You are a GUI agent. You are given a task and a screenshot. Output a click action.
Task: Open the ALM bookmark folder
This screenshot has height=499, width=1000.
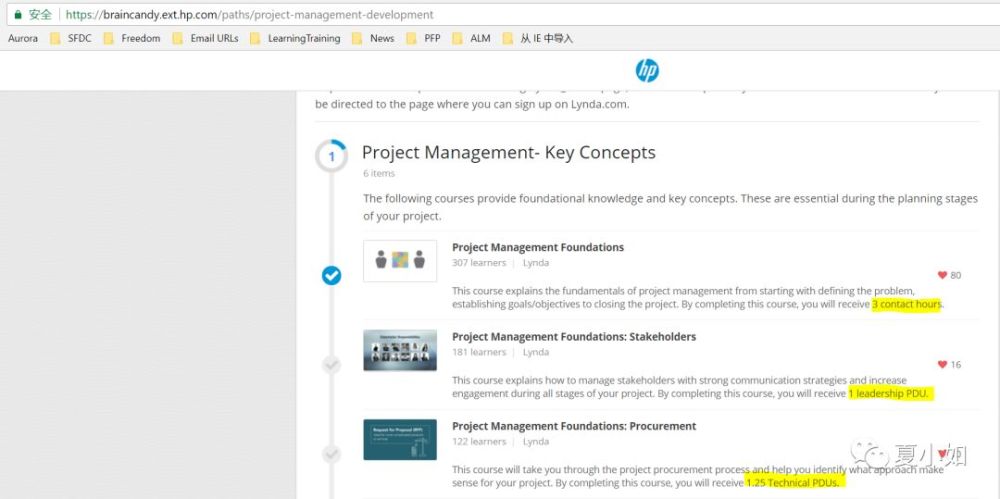pyautogui.click(x=471, y=38)
